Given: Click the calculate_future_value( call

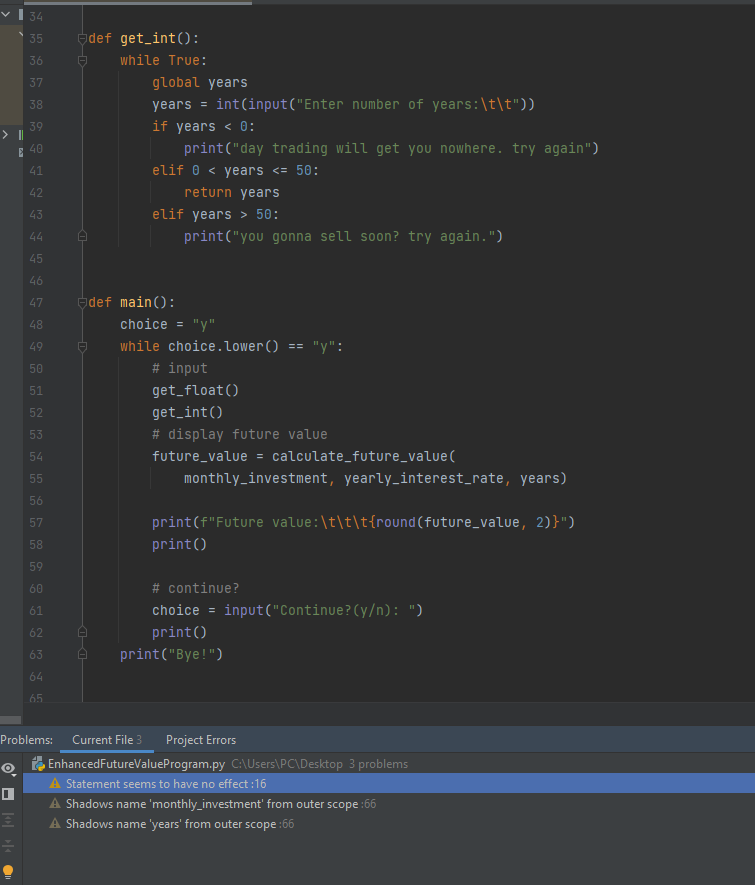Looking at the screenshot, I should point(363,457).
